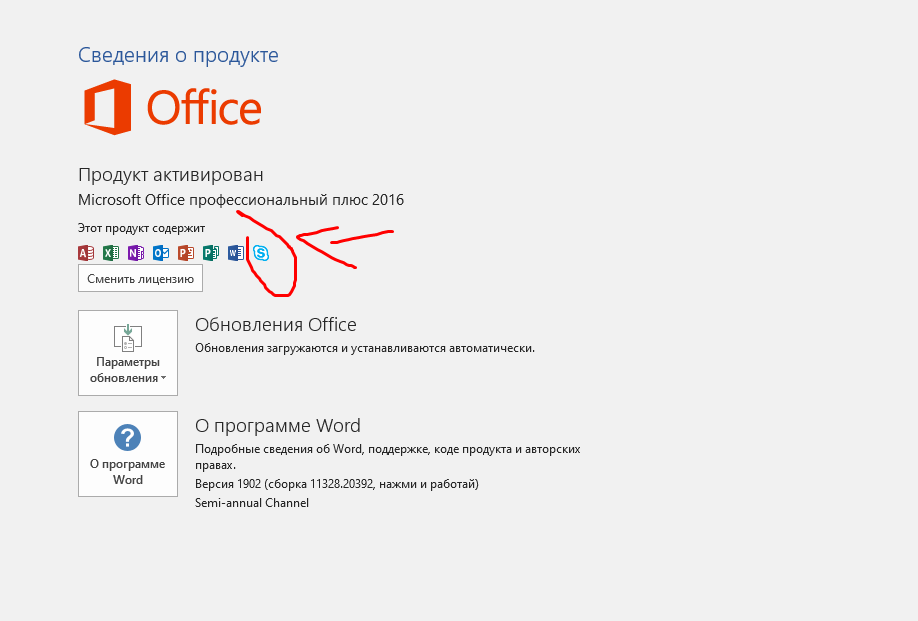Open the О программе Word button
Screen dimensions: 918x621
pyautogui.click(x=128, y=454)
